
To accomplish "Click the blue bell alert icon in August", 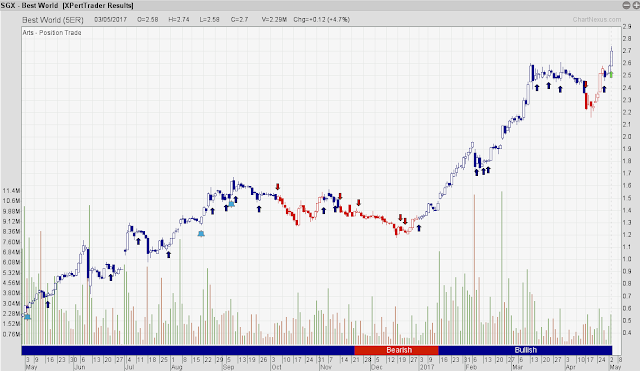I will point(201,233).
